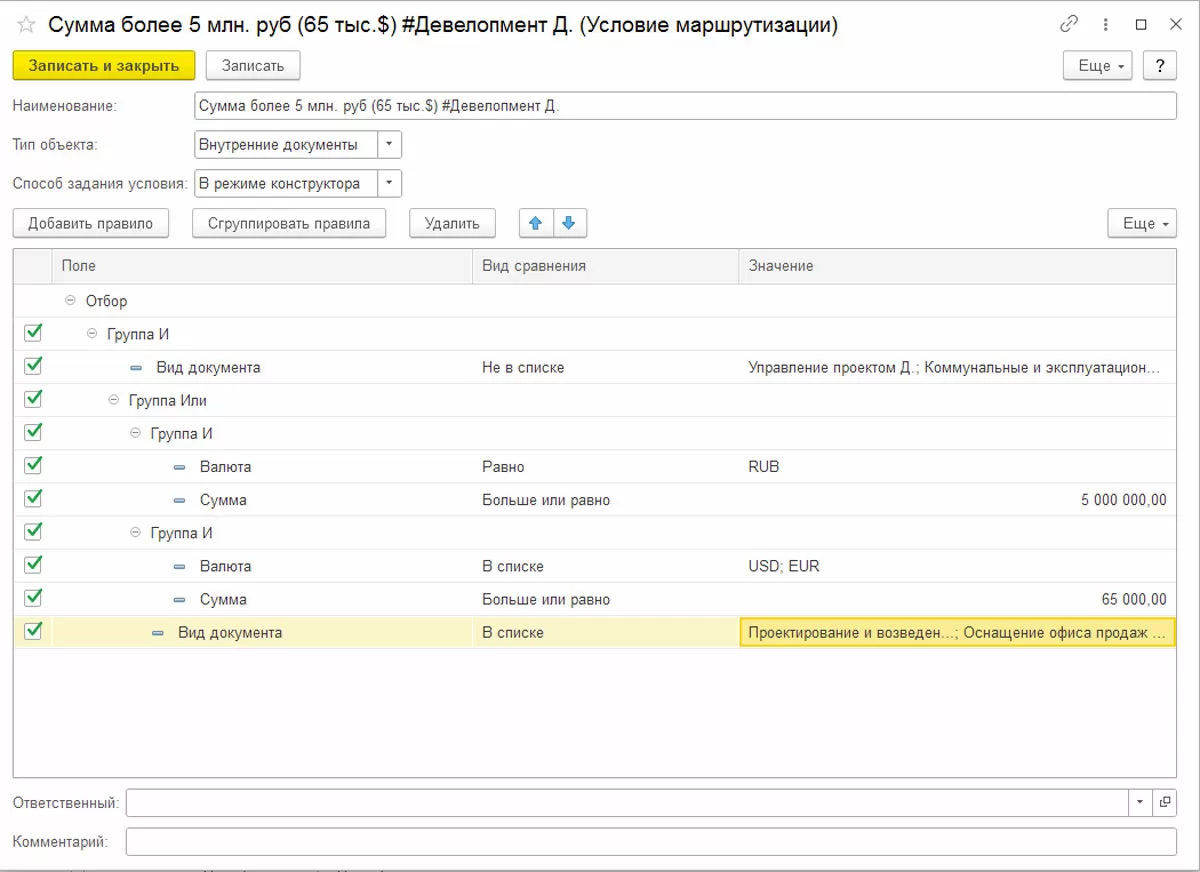Collapse the top-level Группа И node
The image size is (1200, 872).
coord(92,333)
